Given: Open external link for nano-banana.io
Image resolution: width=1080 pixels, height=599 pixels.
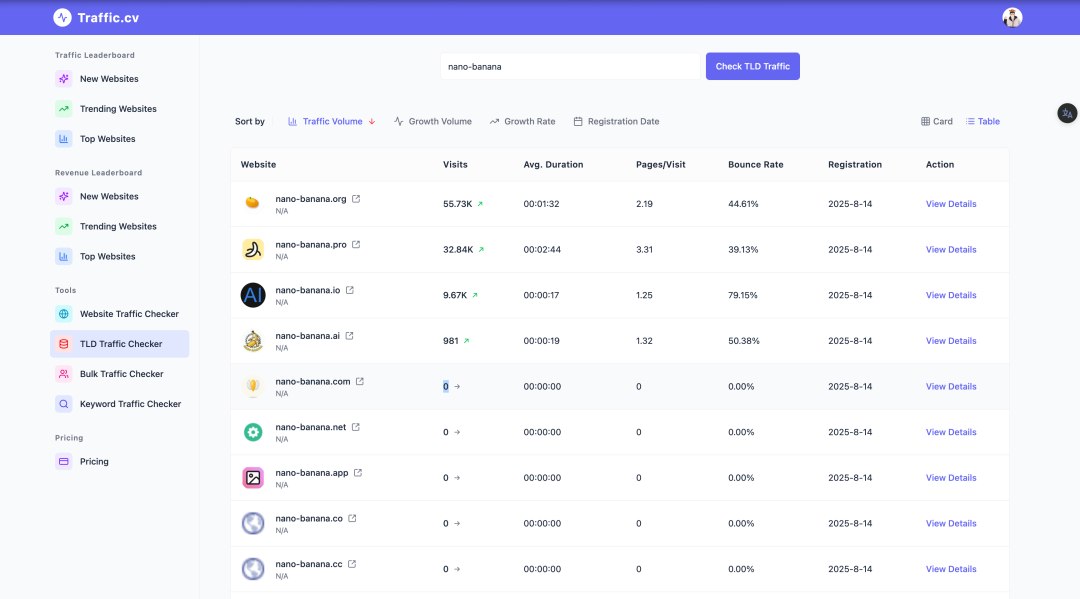Looking at the screenshot, I should tap(350, 290).
